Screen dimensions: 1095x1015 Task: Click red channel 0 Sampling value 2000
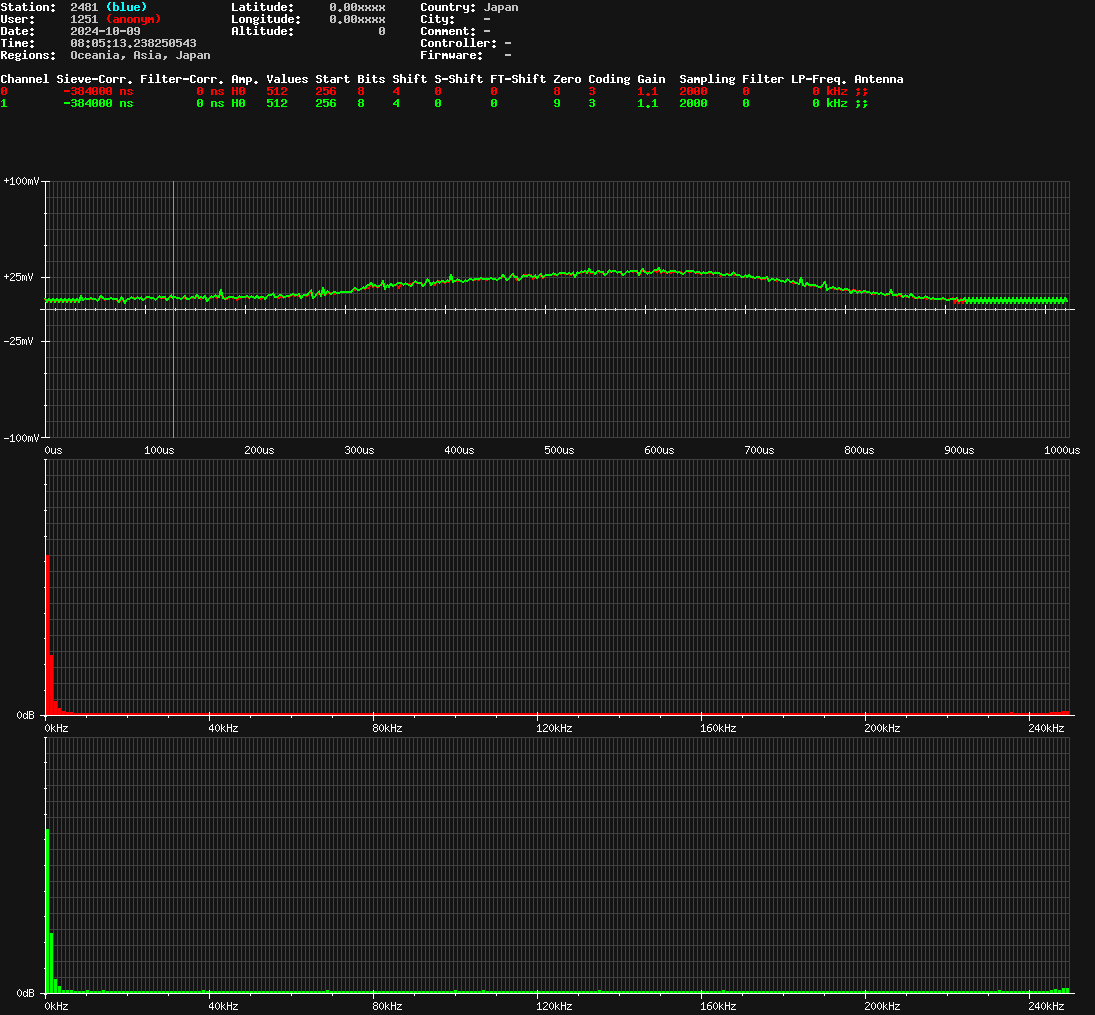tap(693, 91)
